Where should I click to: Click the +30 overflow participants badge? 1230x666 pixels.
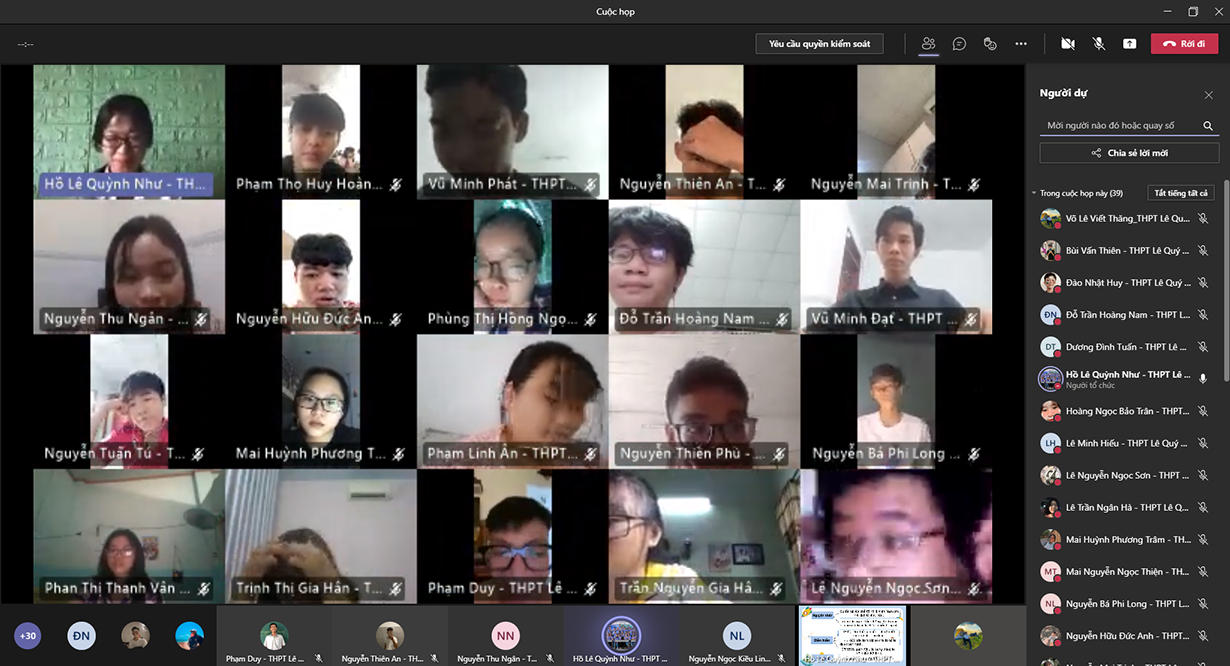click(28, 636)
